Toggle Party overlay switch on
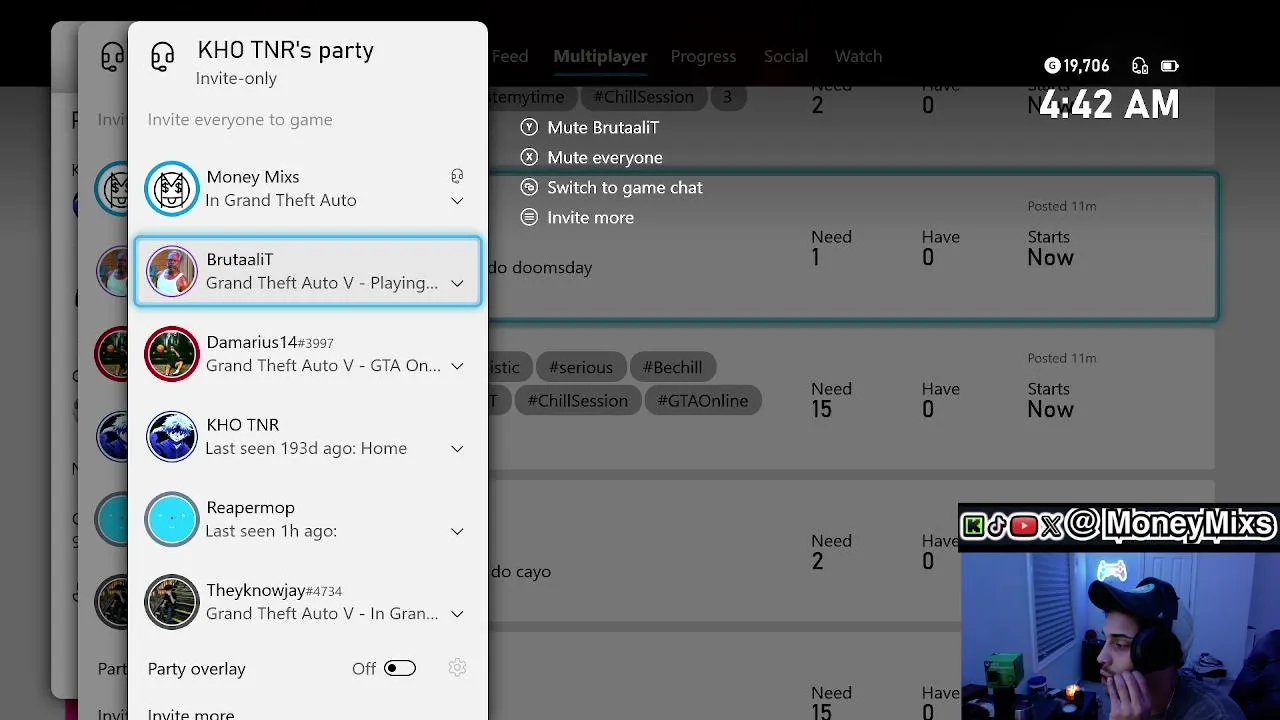 (400, 668)
